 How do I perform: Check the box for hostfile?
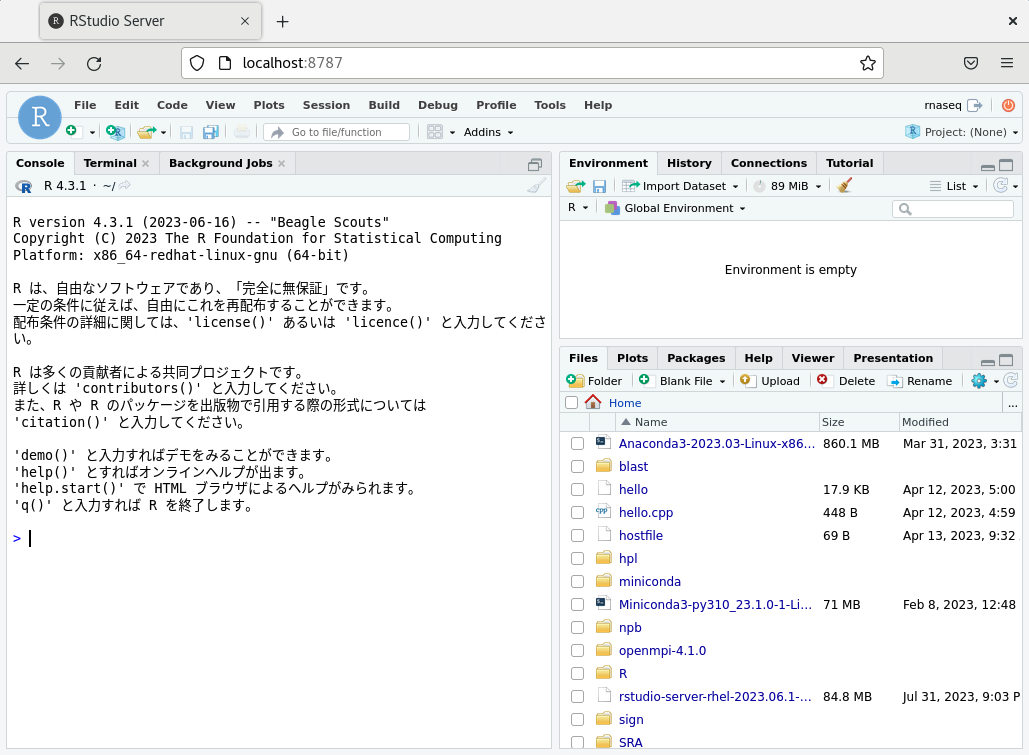click(x=578, y=536)
